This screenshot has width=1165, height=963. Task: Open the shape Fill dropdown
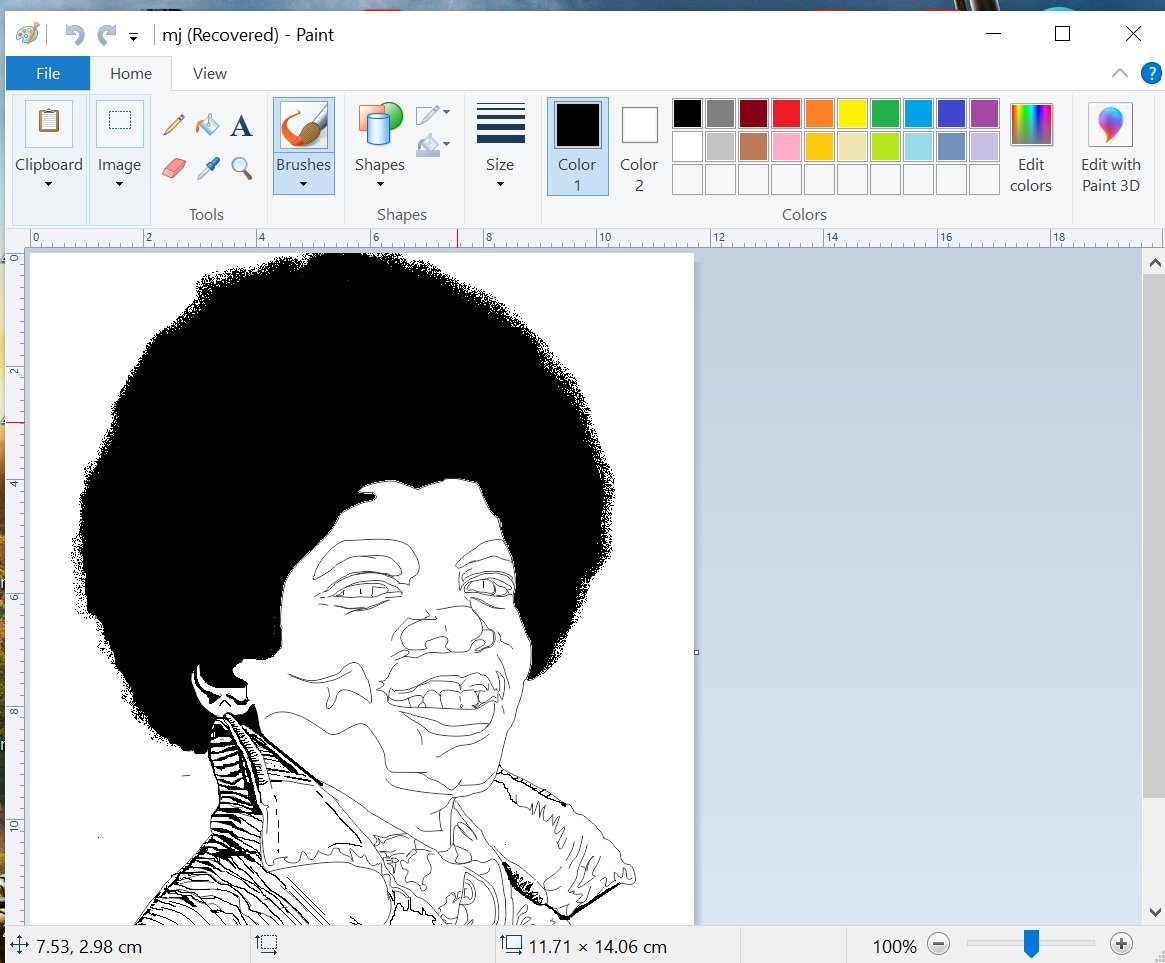pos(433,144)
